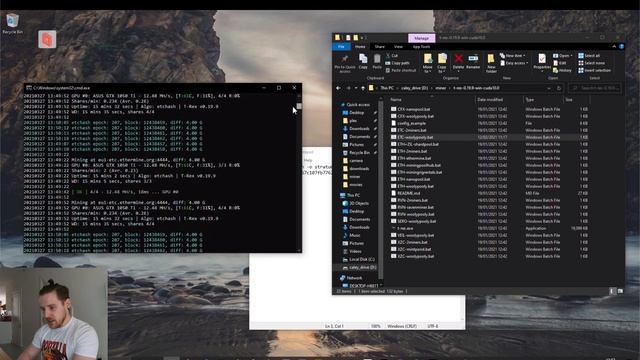Click the Rename icon in the ribbon

pyautogui.click(x=473, y=59)
